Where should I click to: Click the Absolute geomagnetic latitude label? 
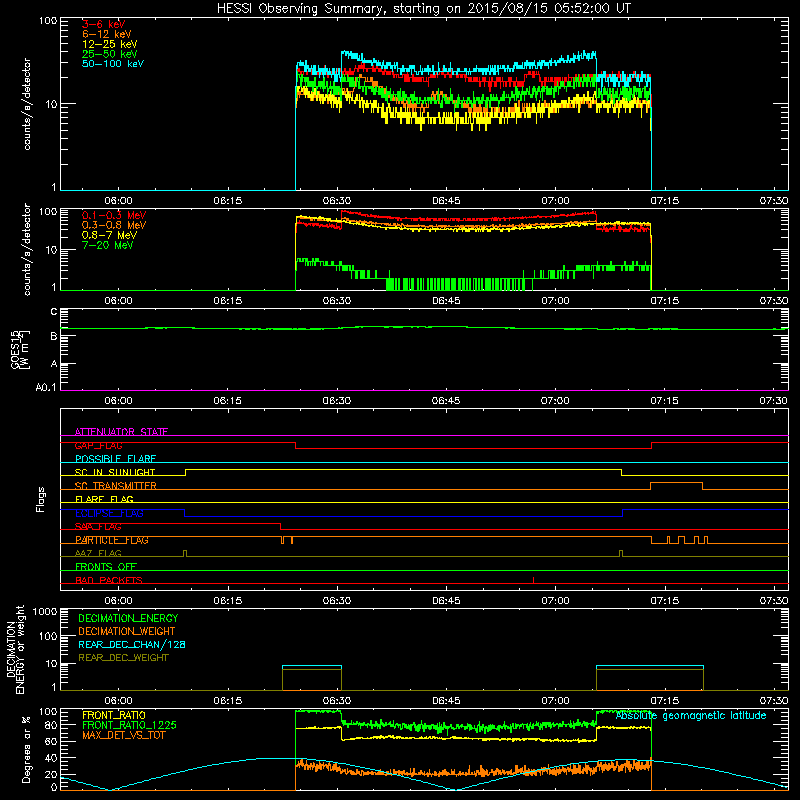coord(691,715)
